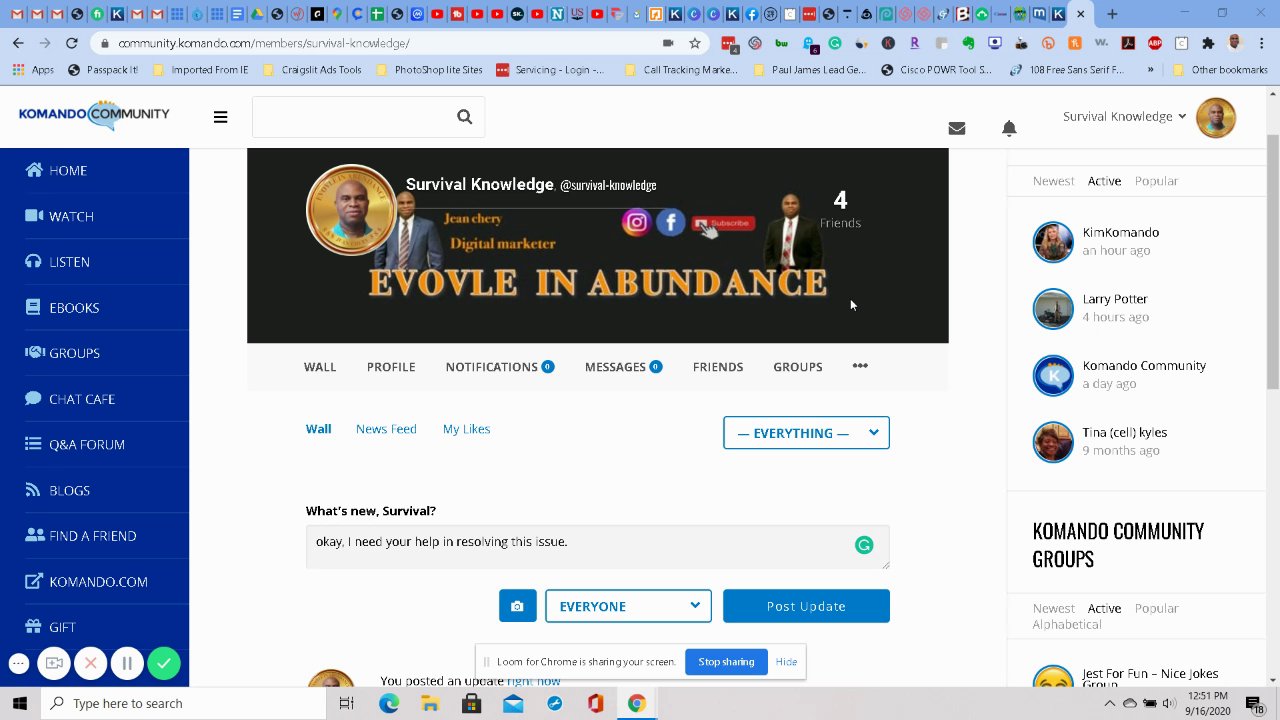Open Tina (cell) kyles profile
Viewport: 1280px width, 720px height.
(1124, 433)
